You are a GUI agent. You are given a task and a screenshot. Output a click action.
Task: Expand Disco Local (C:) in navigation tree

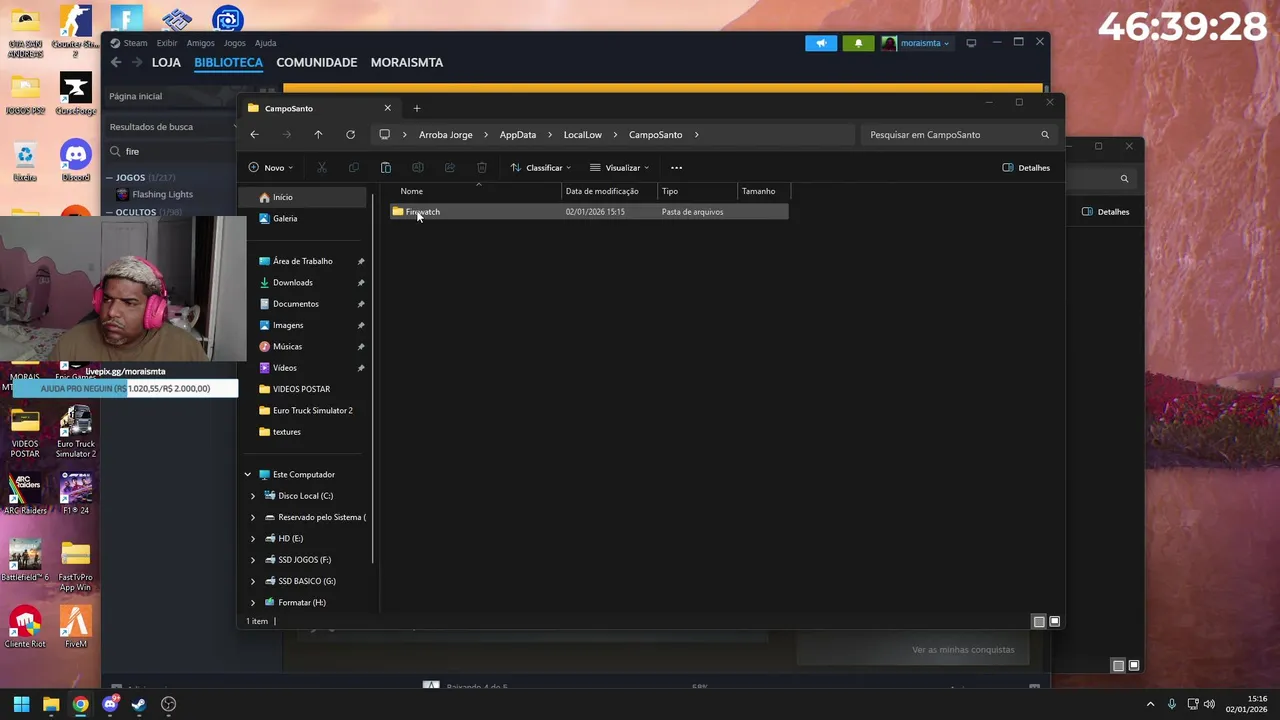click(253, 496)
